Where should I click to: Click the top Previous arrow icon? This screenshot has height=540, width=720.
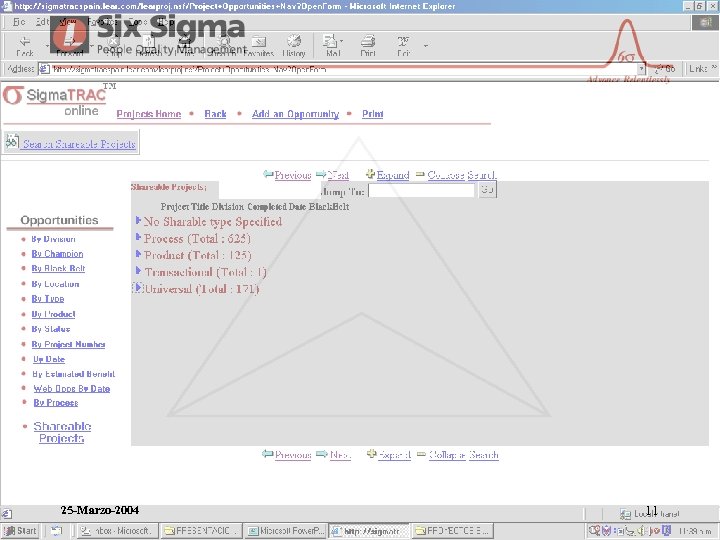[268, 174]
